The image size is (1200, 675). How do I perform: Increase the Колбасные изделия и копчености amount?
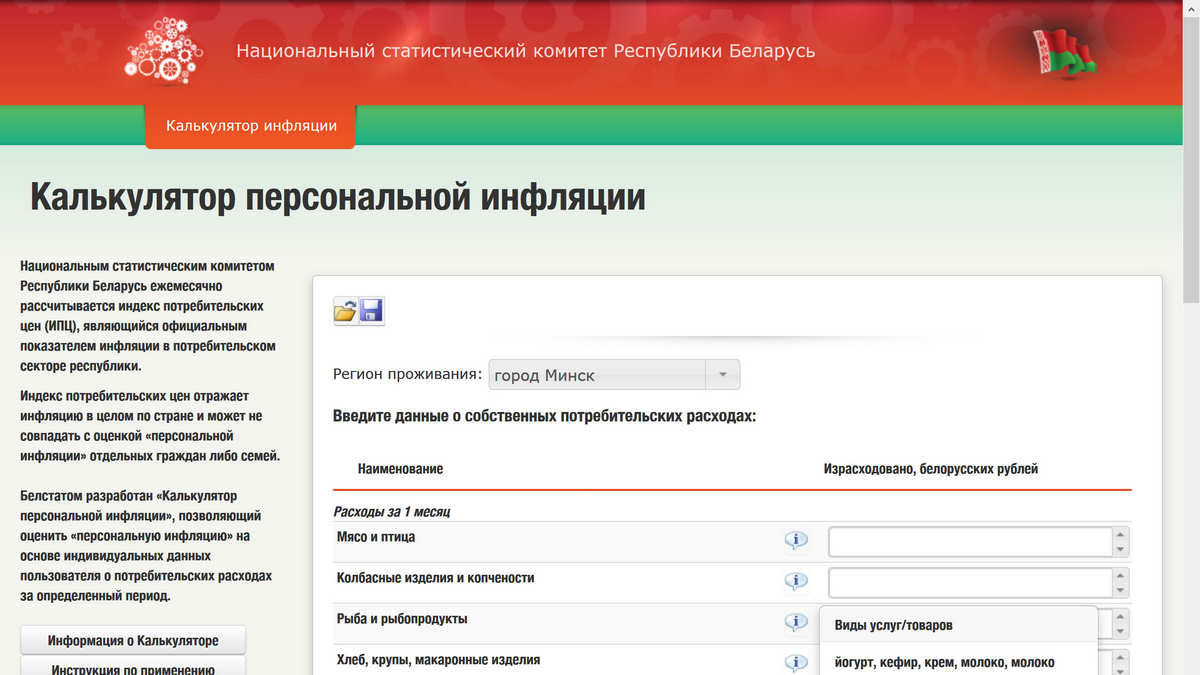1121,575
